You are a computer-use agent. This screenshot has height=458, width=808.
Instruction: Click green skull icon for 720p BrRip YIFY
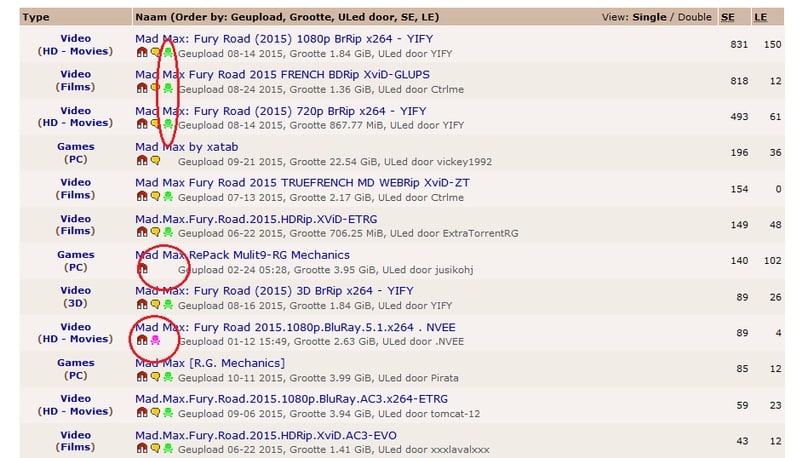(x=168, y=124)
